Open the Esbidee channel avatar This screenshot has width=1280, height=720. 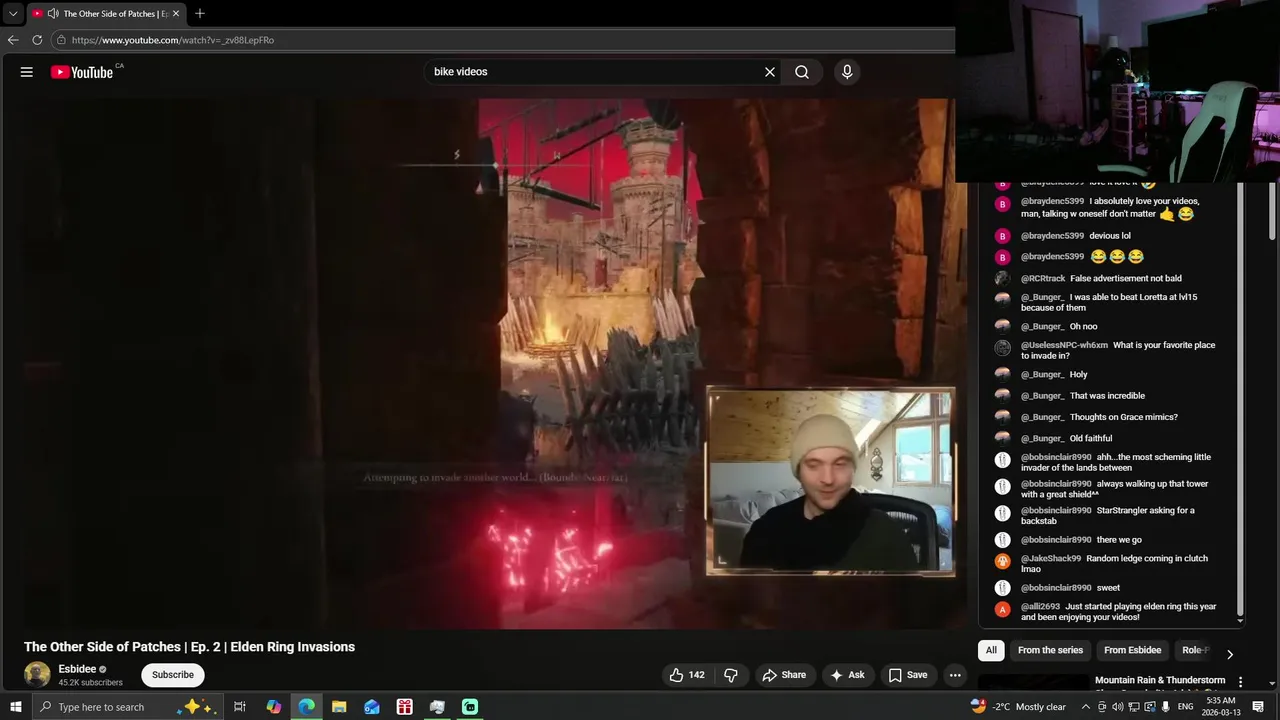tap(37, 675)
